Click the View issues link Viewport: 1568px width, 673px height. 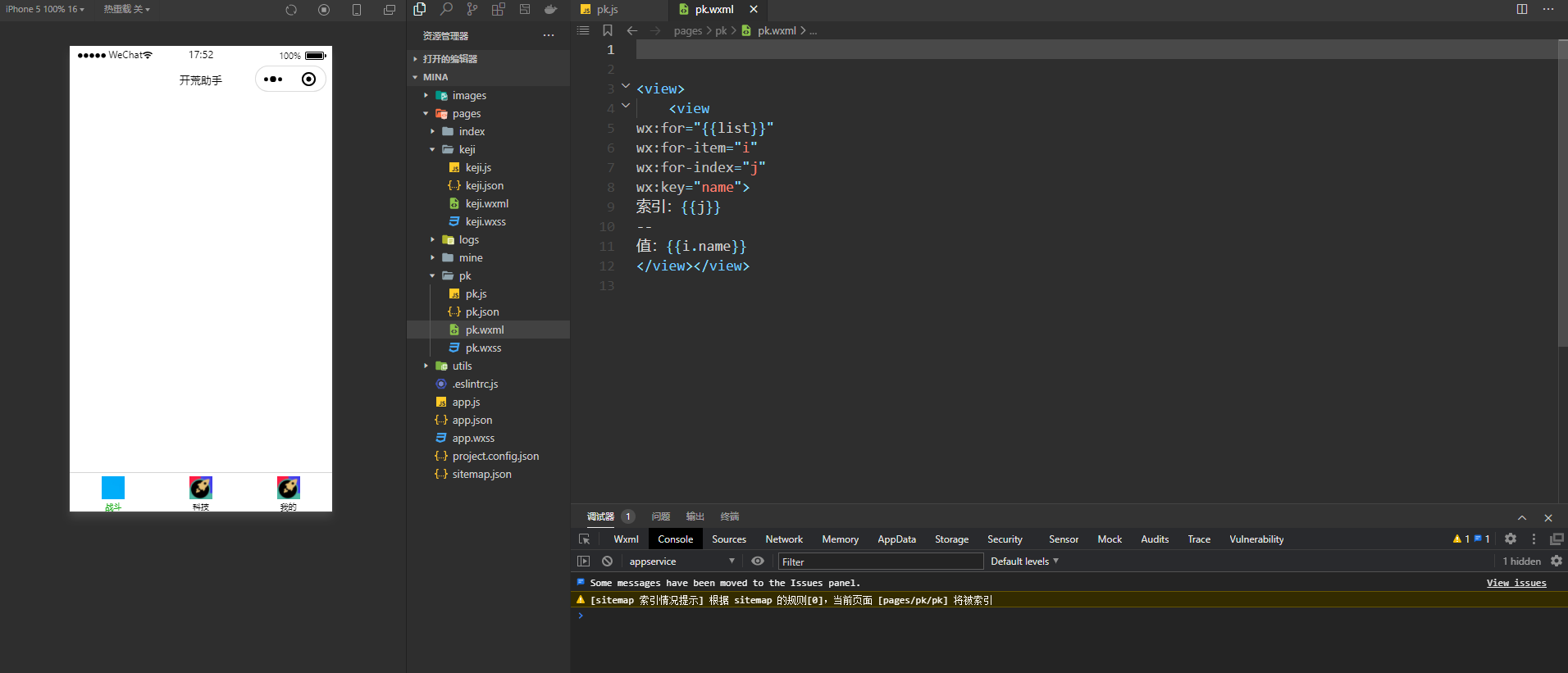1516,583
